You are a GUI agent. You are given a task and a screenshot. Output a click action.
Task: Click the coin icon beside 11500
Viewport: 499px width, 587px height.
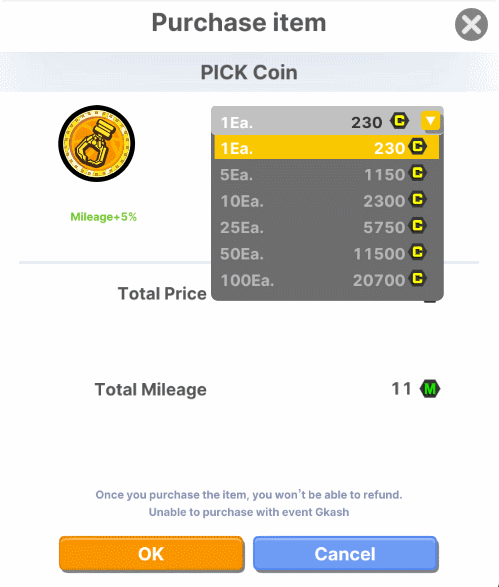click(x=417, y=253)
